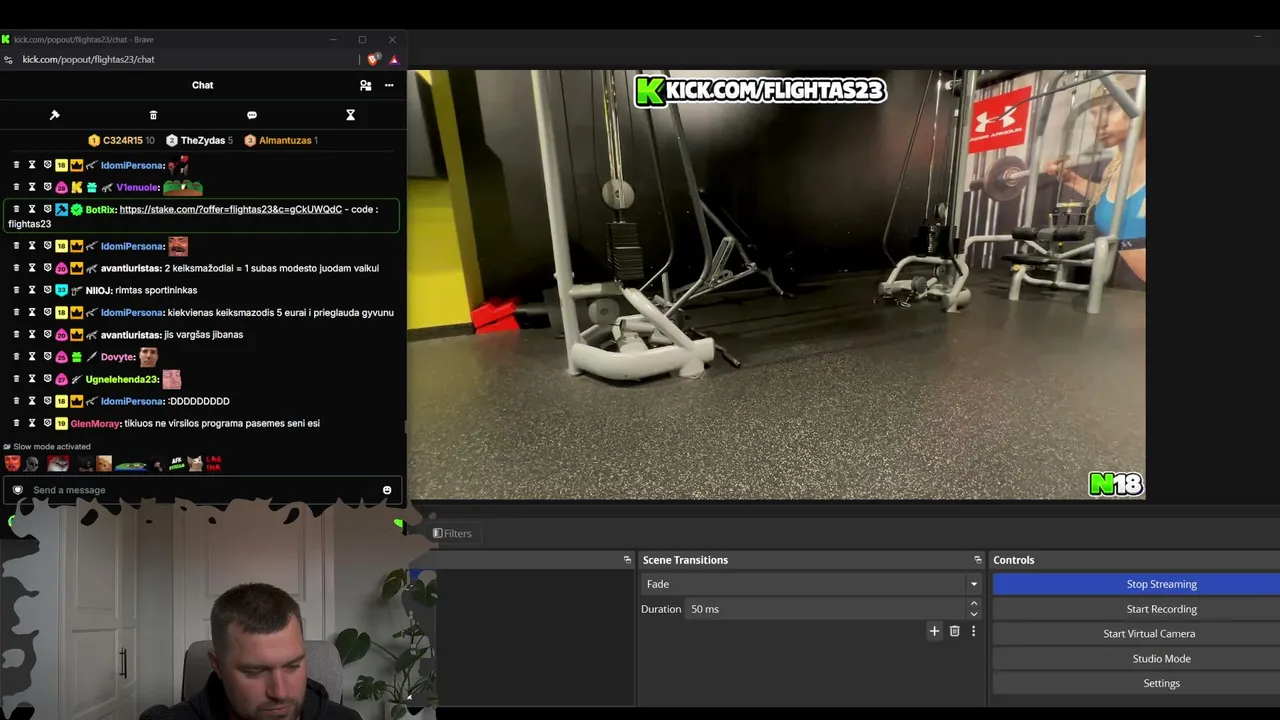Click the hourglass icon in chat moderator toolbar
Viewport: 1280px width, 720px height.
[x=350, y=115]
